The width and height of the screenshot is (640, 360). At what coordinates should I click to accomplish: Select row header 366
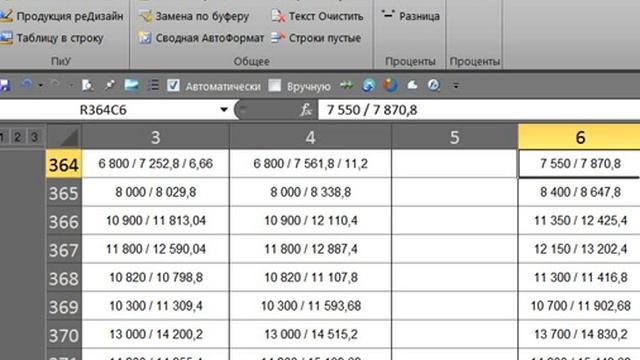point(64,221)
